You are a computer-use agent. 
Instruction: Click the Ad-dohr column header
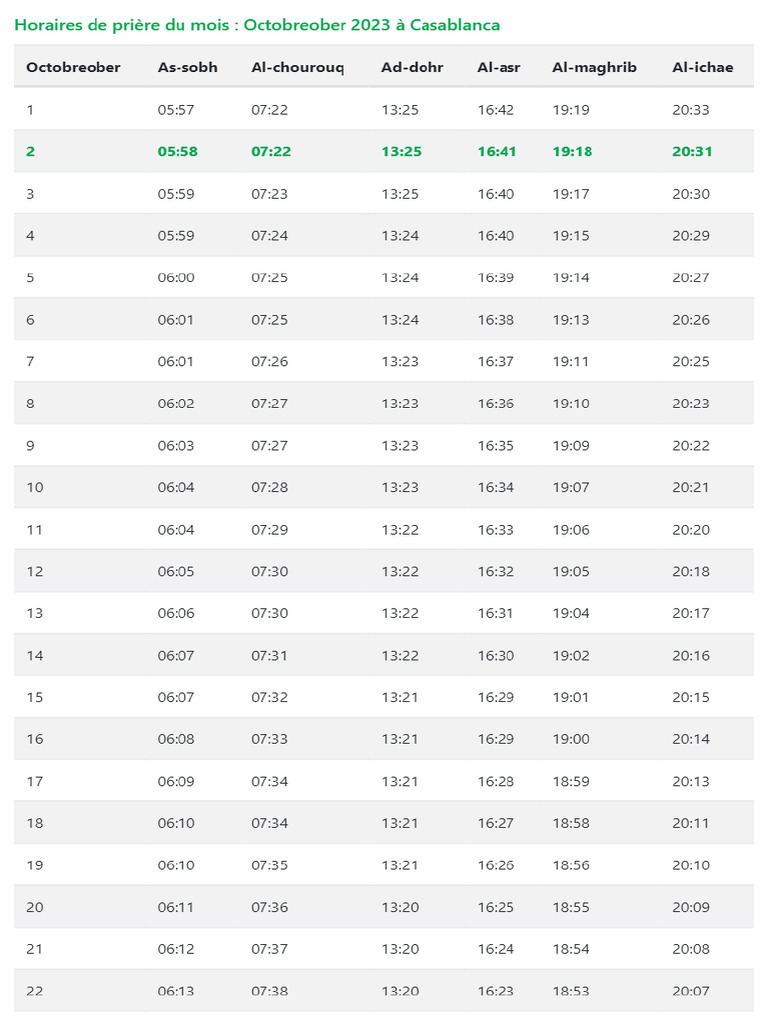[412, 67]
